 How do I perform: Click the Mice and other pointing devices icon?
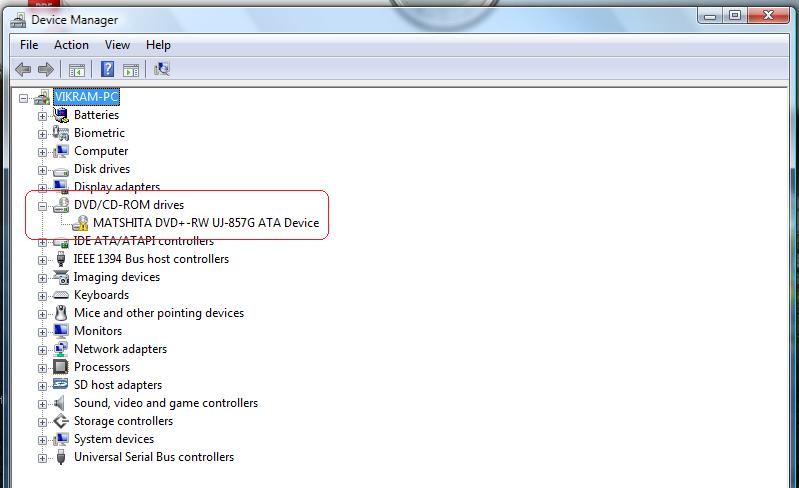[x=61, y=313]
